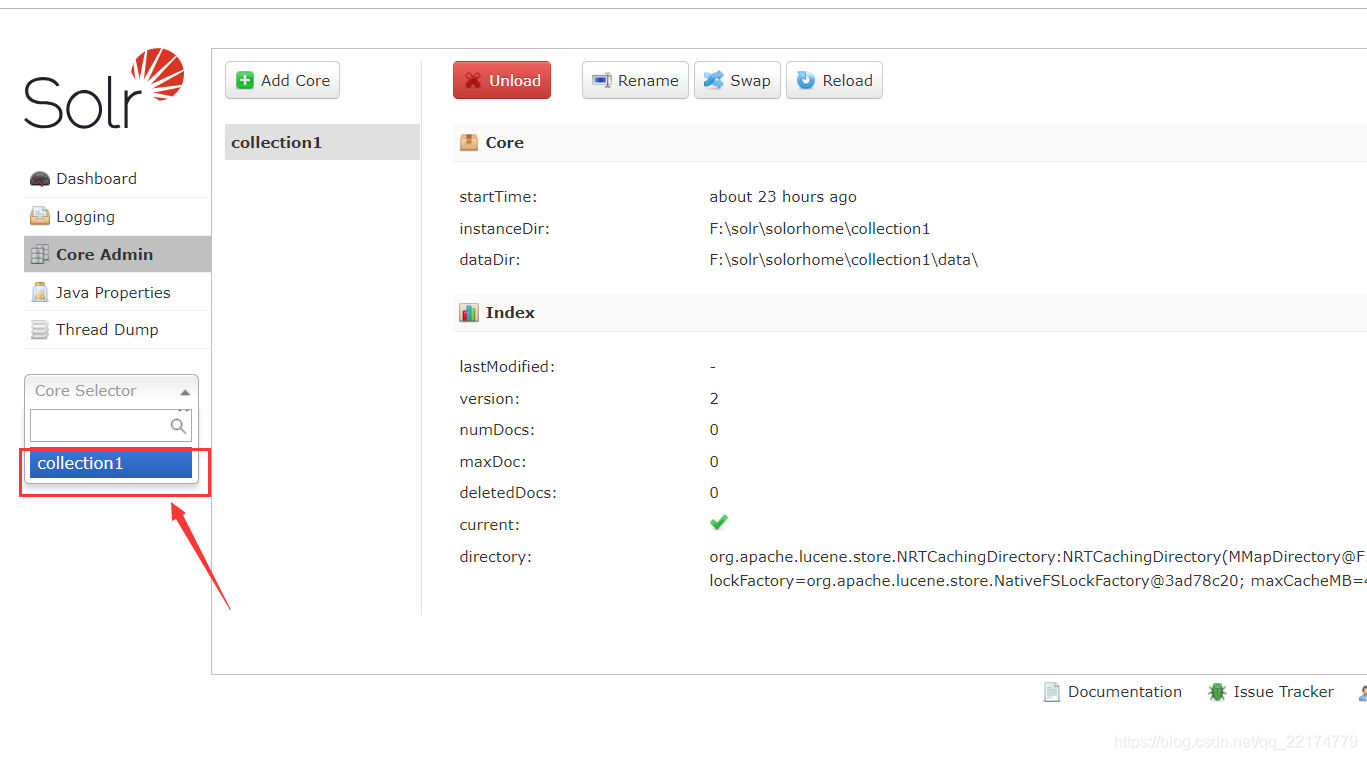Collapse the Core Selector dropdown
1367x760 pixels.
point(111,391)
